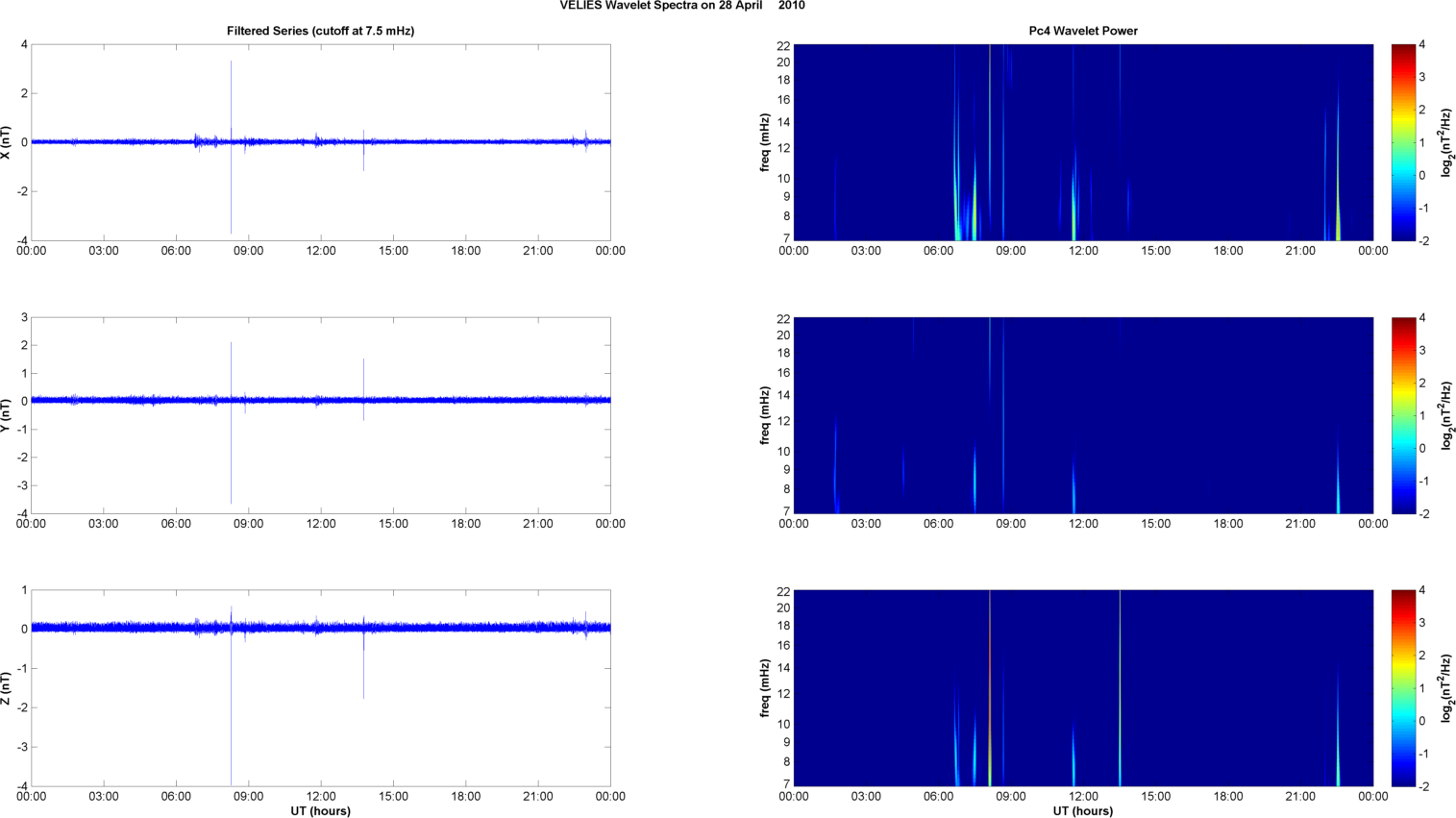Image resolution: width=1456 pixels, height=818 pixels.
Task: Click the UT (hours) label under Z series plot
Action: tap(320, 811)
